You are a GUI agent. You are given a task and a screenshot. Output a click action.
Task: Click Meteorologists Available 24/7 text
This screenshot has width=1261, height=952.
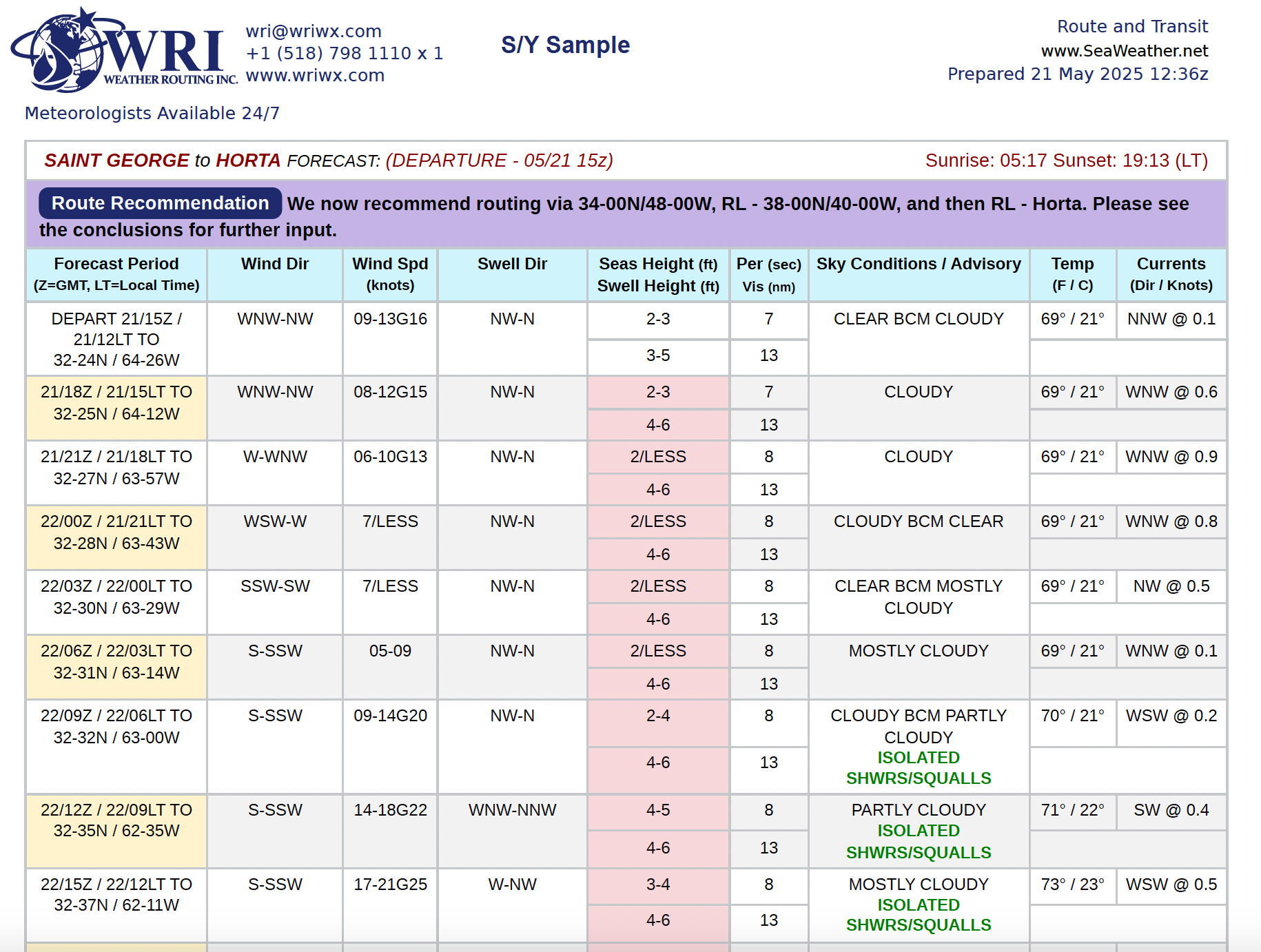152,113
